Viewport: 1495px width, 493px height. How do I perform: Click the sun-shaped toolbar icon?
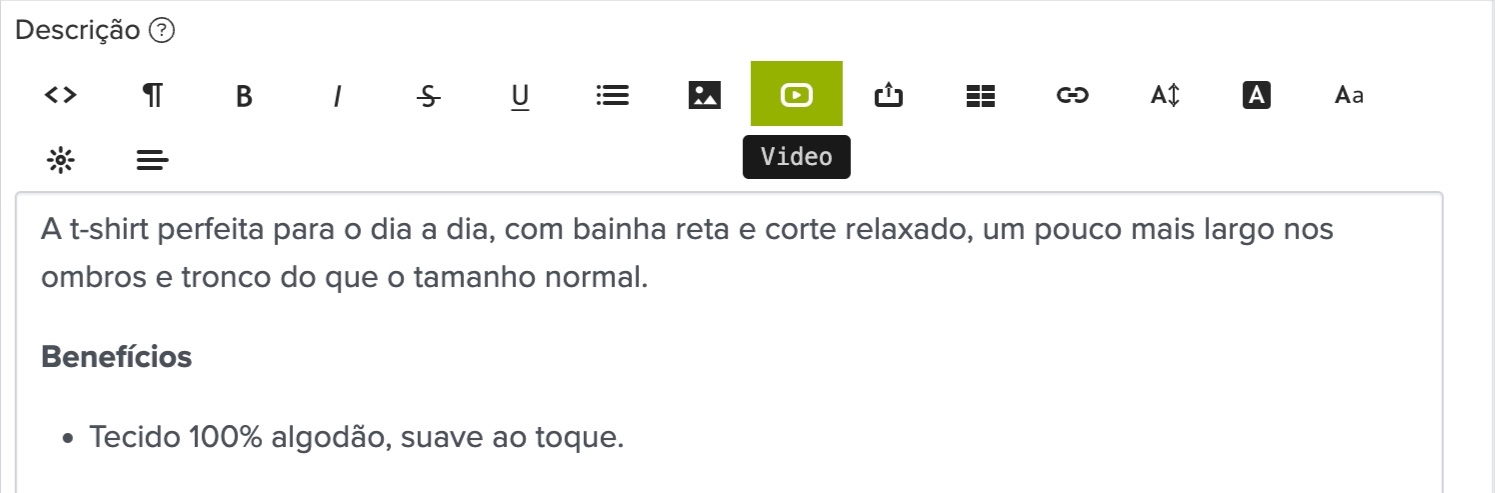point(61,159)
